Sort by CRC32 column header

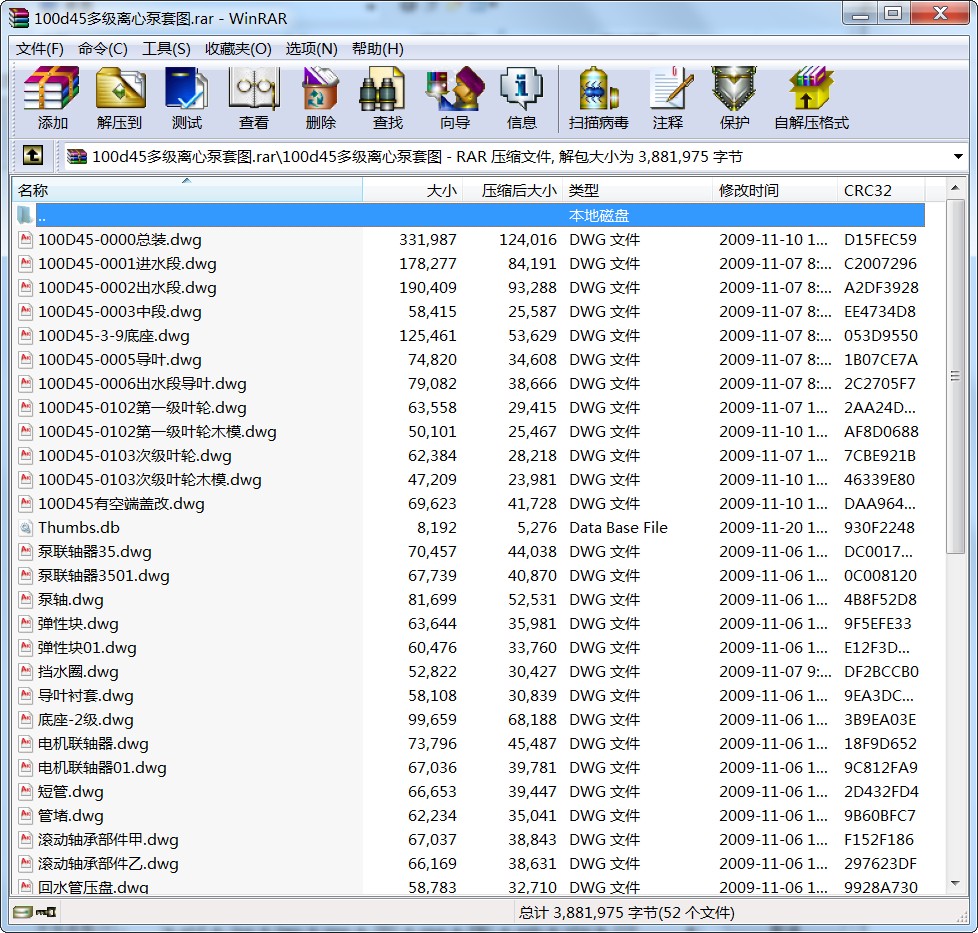click(x=881, y=190)
